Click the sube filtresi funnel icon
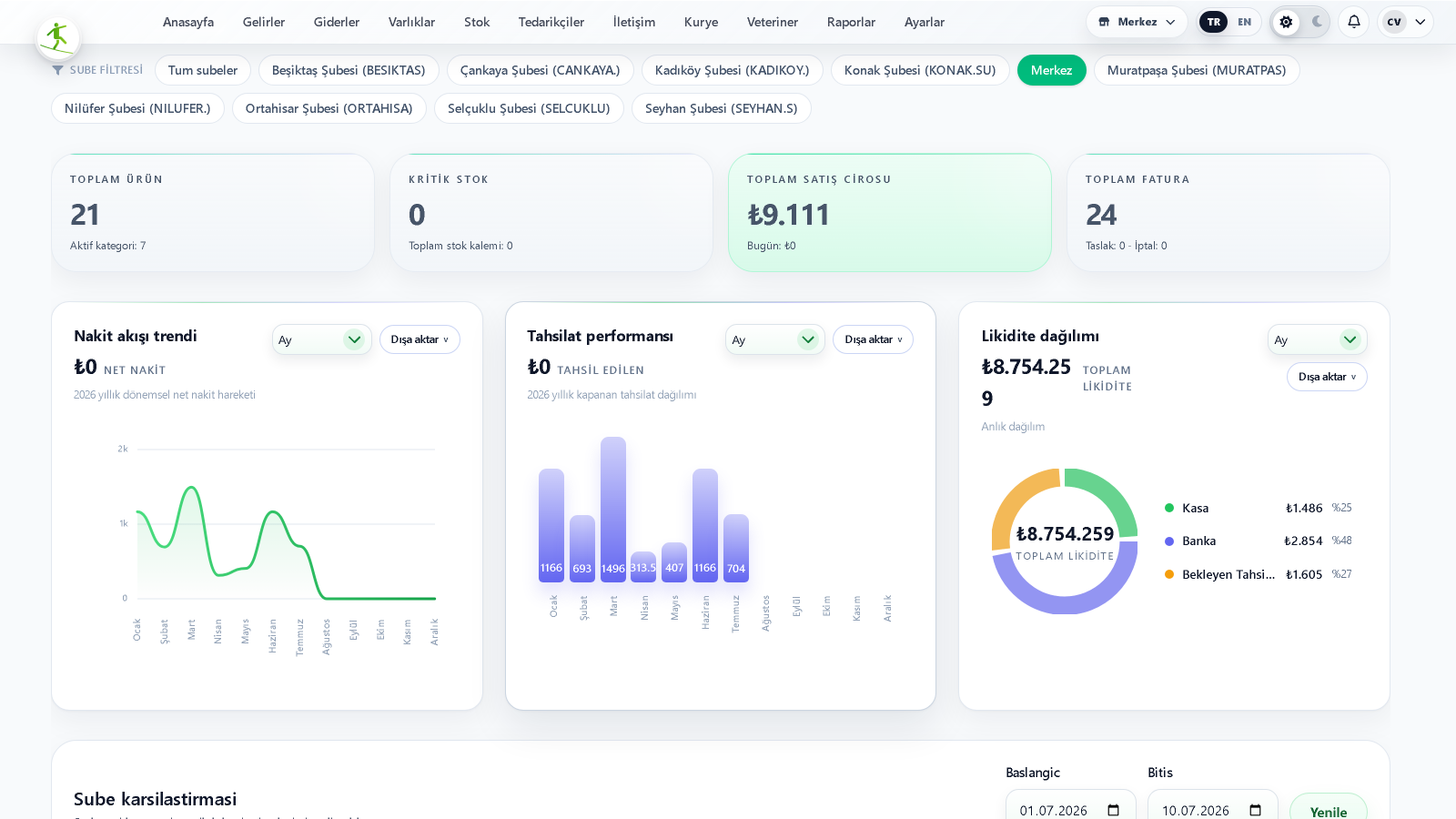The image size is (1456, 819). (57, 70)
